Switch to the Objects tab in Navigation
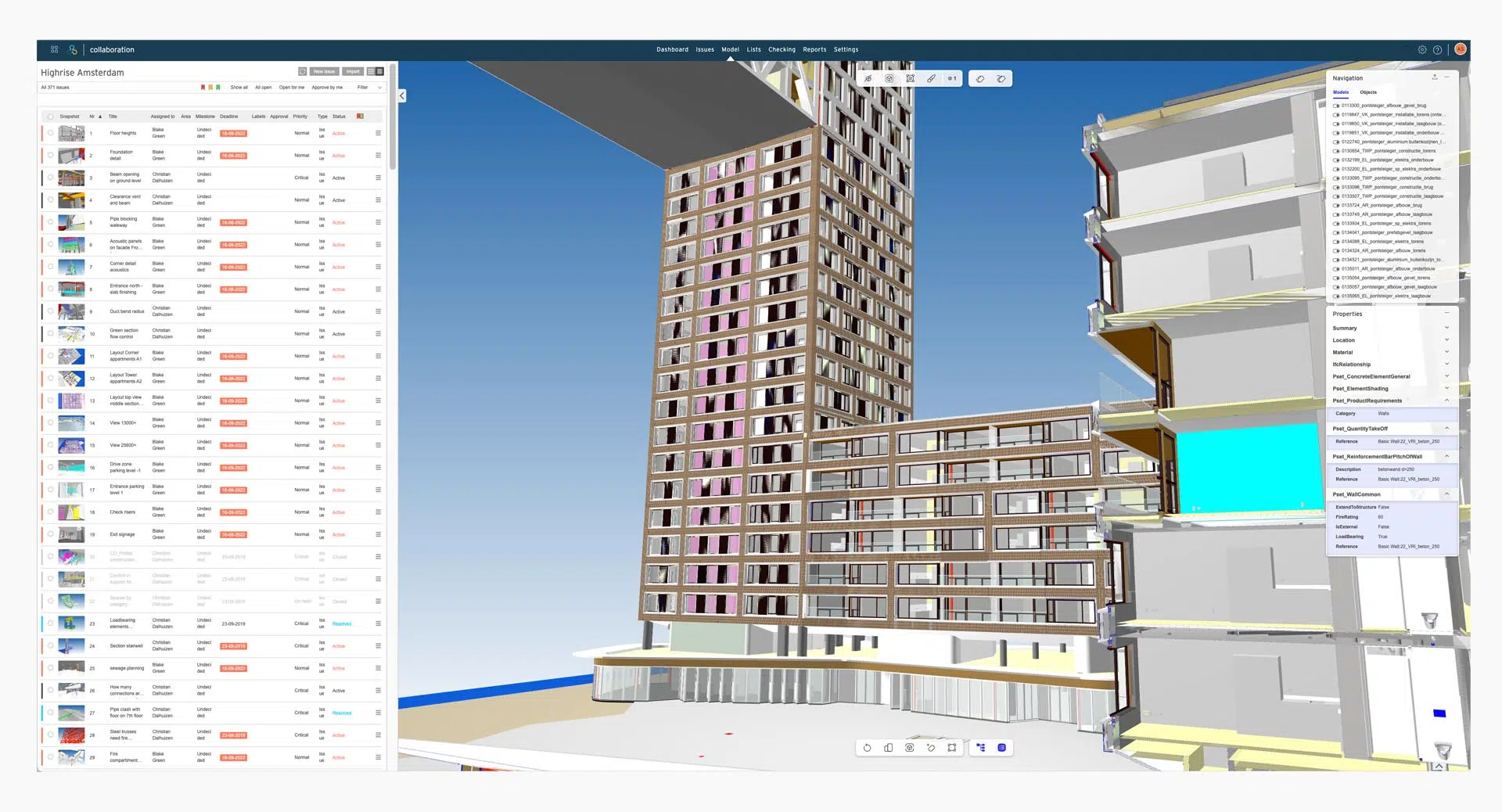 click(1368, 92)
